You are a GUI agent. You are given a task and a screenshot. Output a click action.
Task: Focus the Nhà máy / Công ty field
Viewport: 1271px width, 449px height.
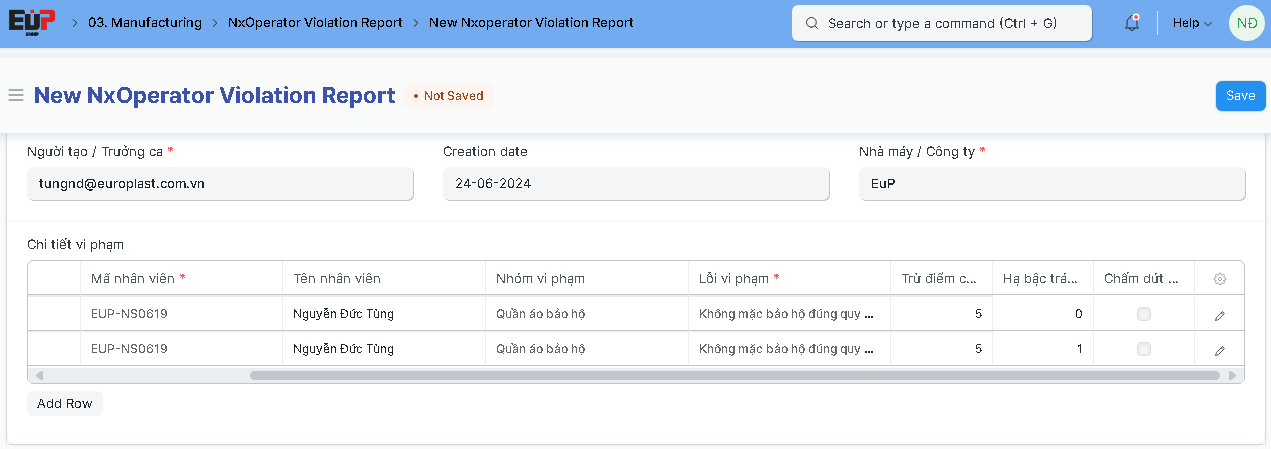point(1052,184)
